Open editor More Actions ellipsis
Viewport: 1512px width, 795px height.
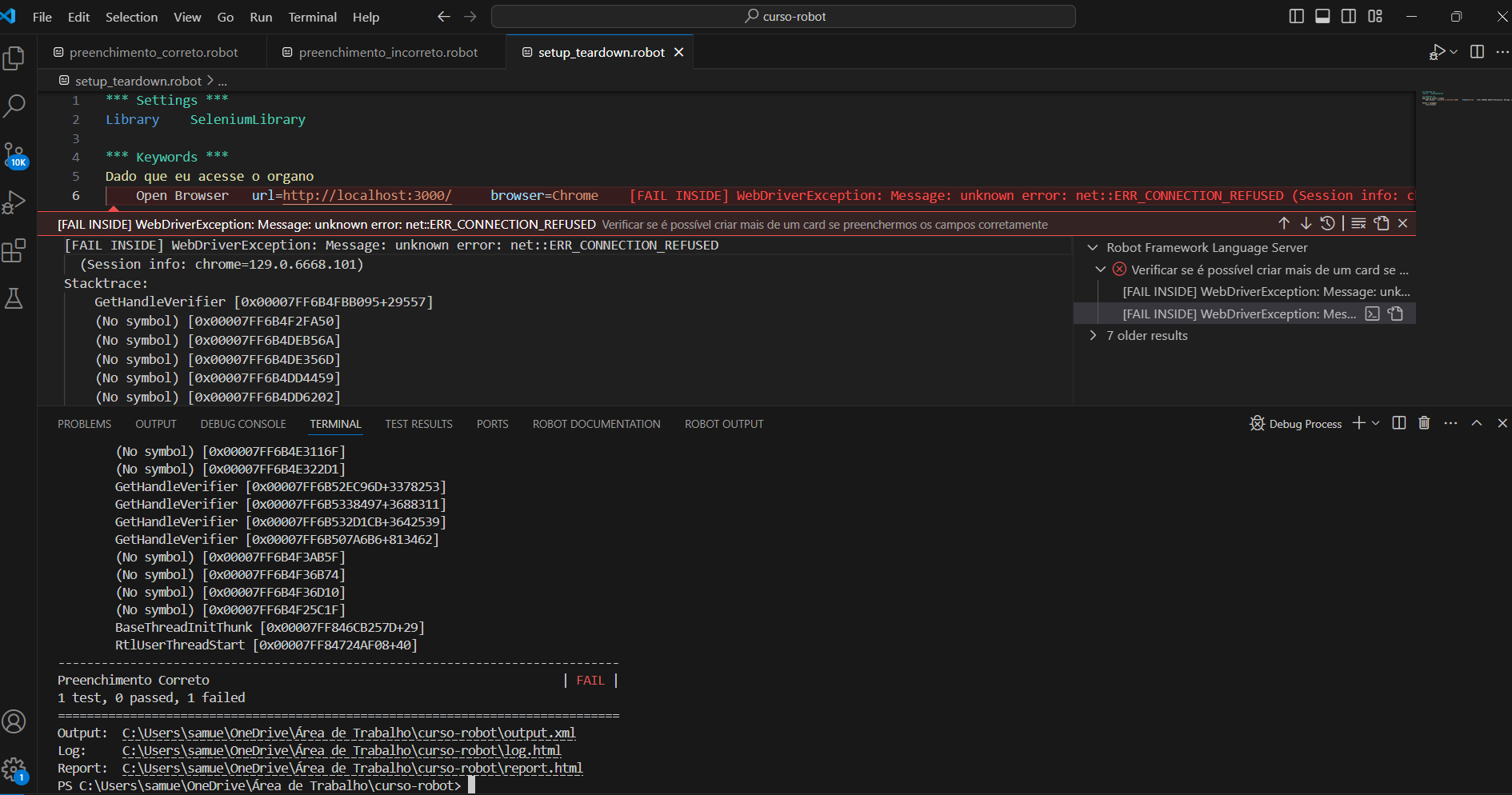(x=1502, y=52)
